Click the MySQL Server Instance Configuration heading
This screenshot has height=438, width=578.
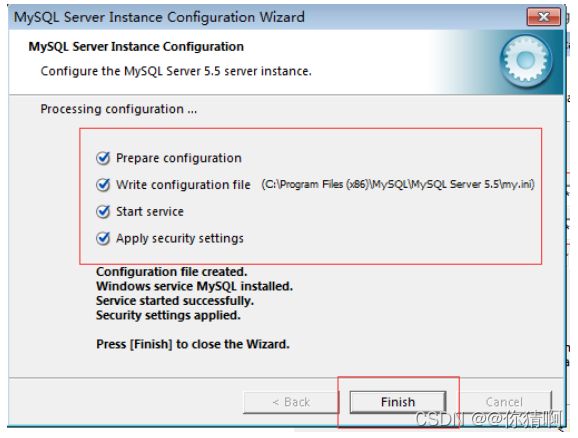[136, 47]
